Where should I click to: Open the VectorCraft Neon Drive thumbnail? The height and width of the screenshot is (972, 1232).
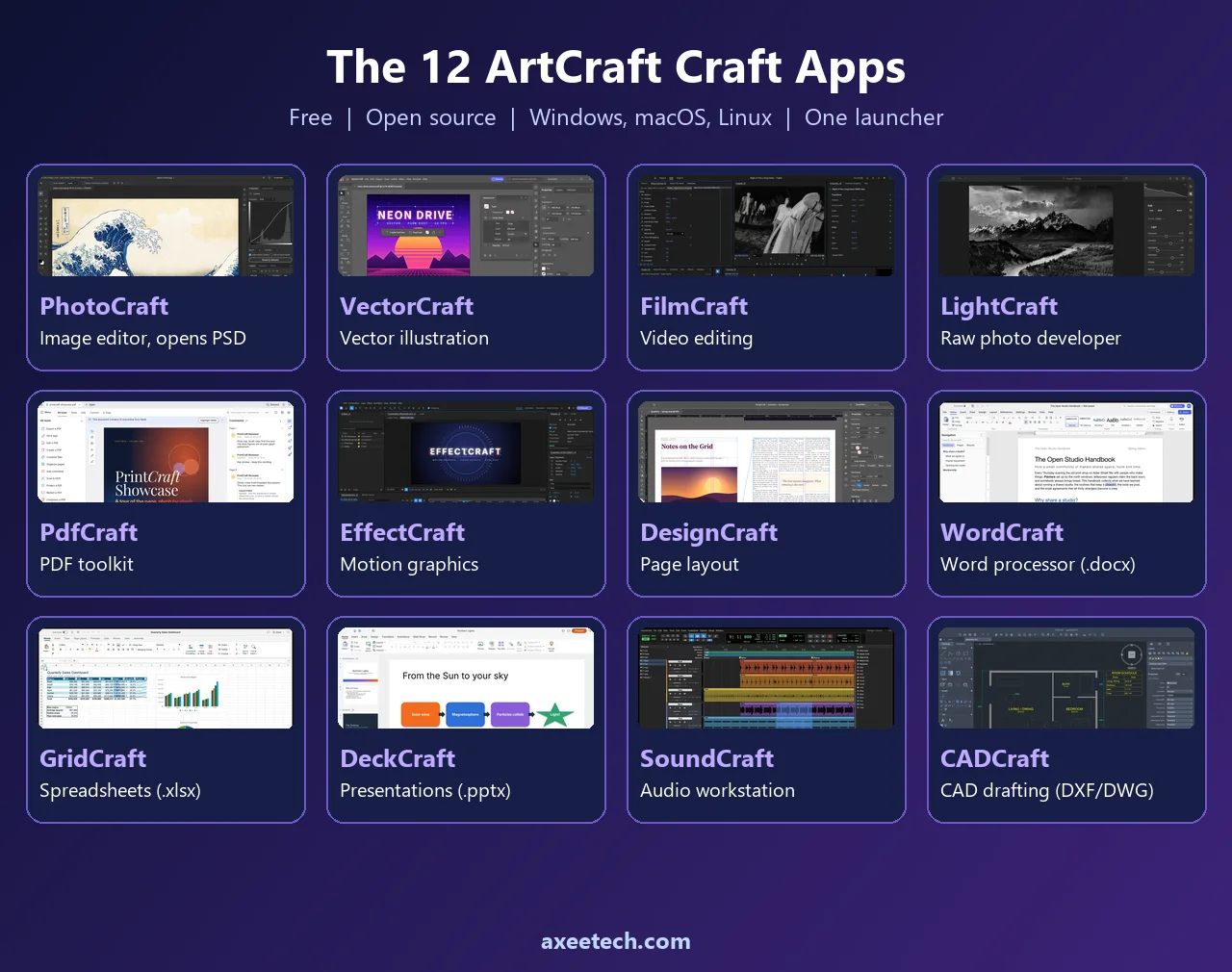[x=466, y=225]
